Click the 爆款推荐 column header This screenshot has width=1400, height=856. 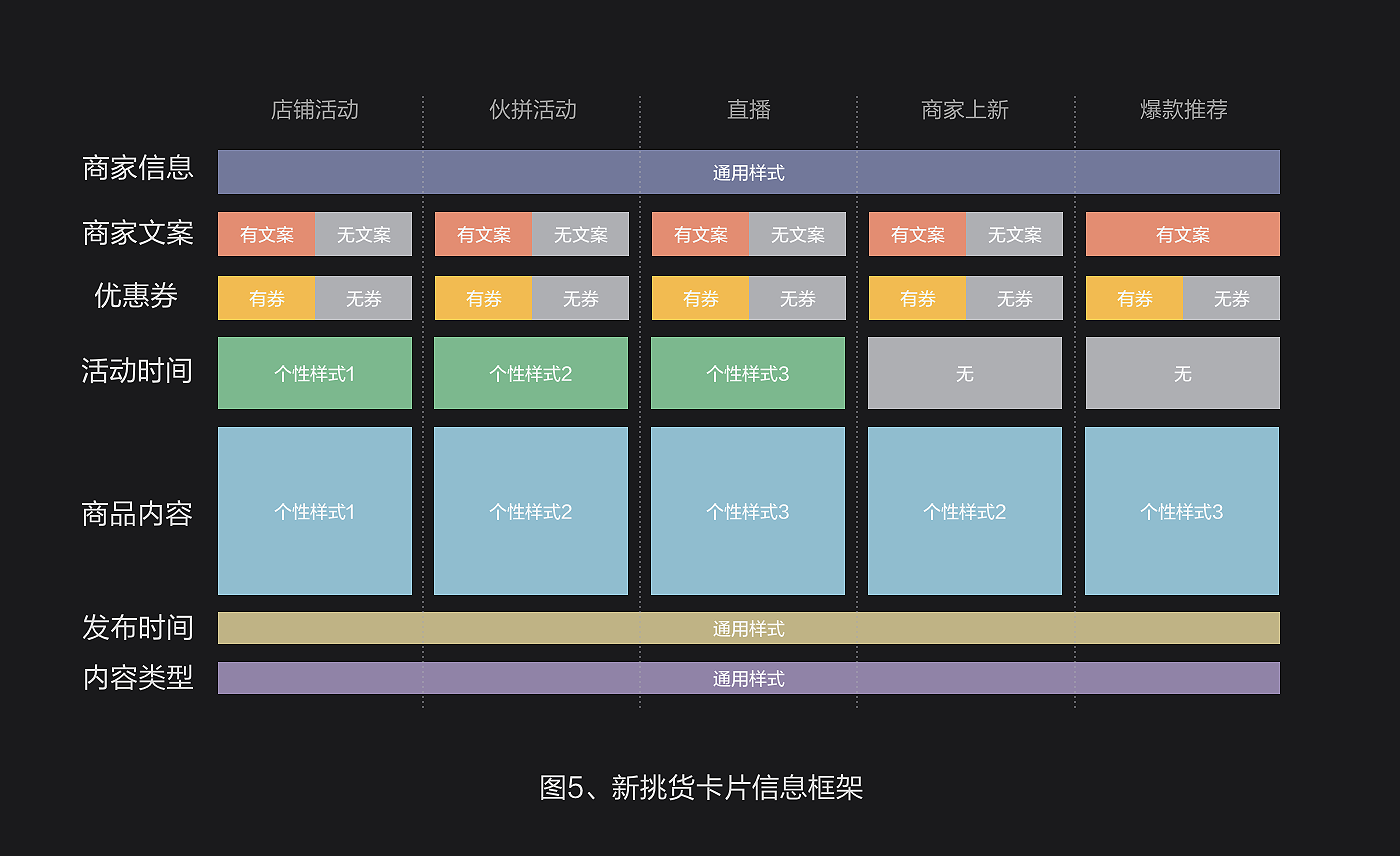coord(1183,110)
